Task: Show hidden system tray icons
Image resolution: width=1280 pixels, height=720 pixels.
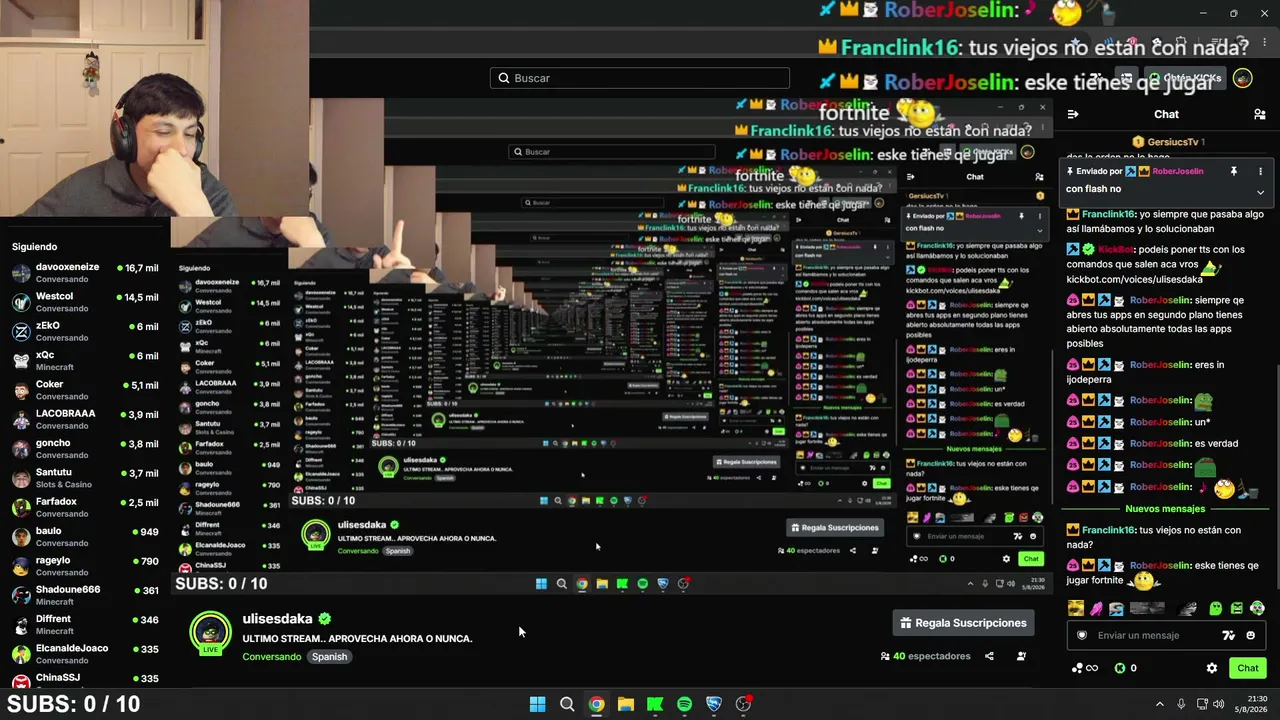Action: pyautogui.click(x=1160, y=704)
